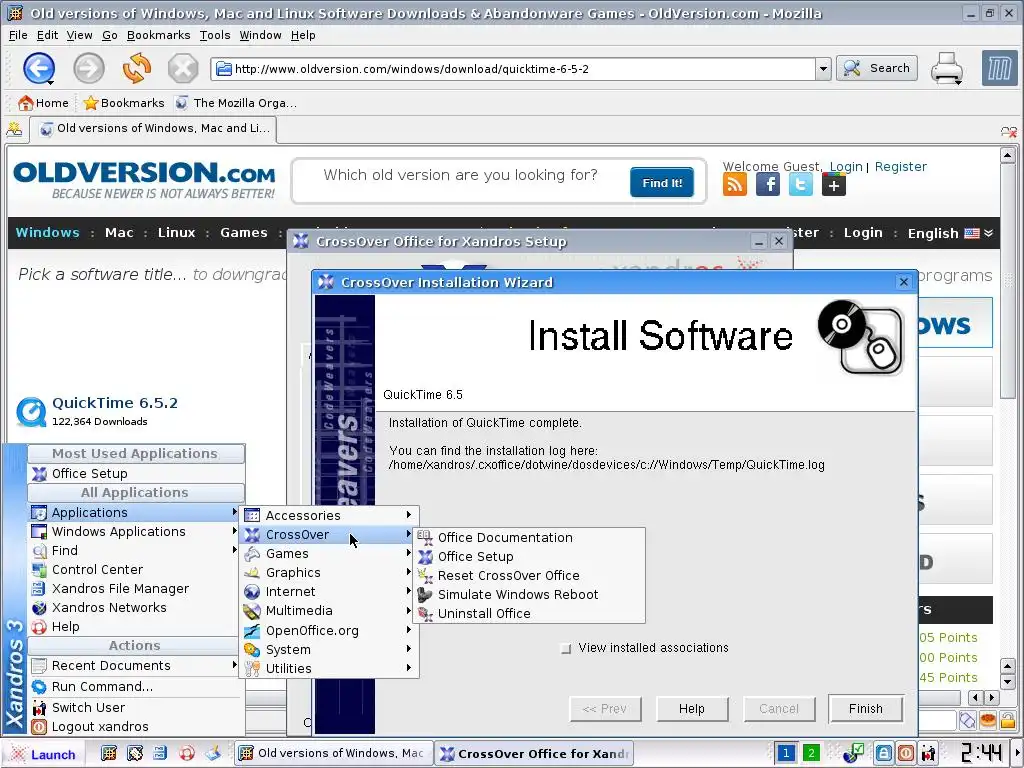Click the logout power tray icon
Image resolution: width=1024 pixels, height=768 pixels.
click(906, 754)
